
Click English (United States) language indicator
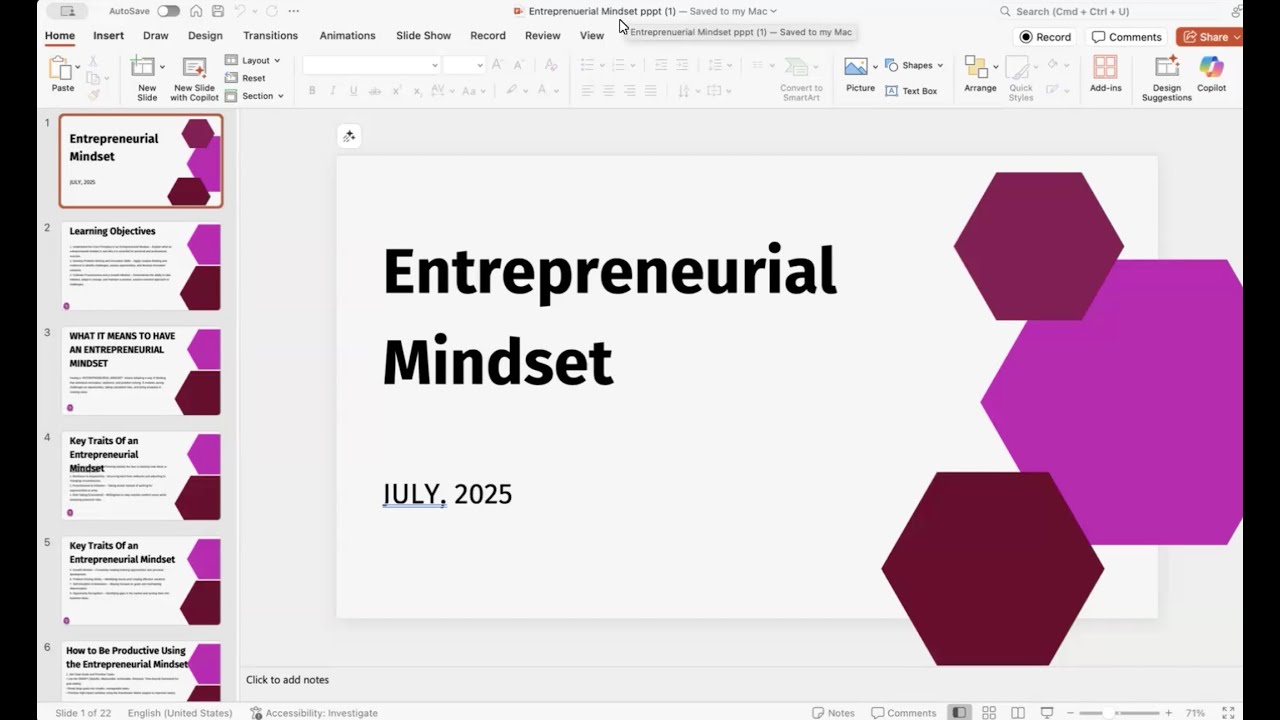tap(180, 713)
